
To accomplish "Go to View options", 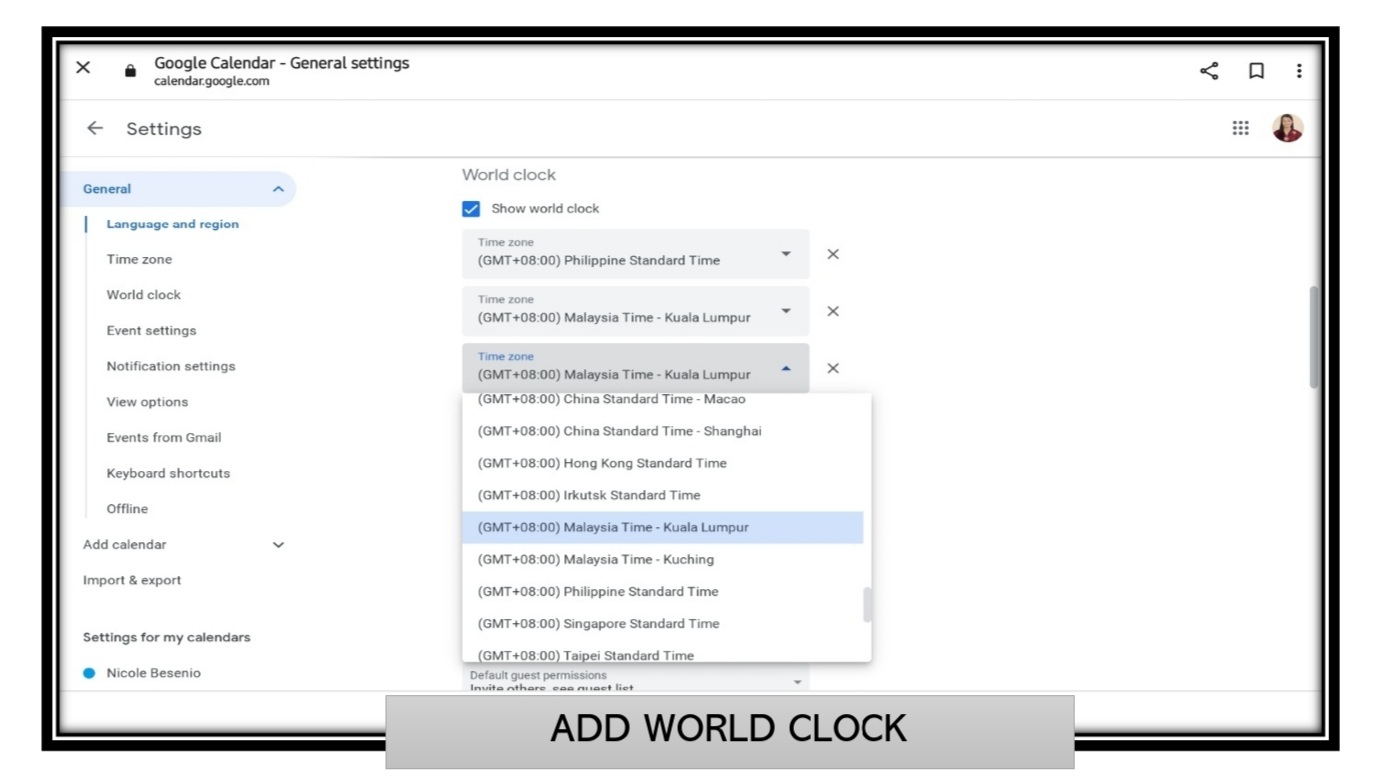I will 147,402.
